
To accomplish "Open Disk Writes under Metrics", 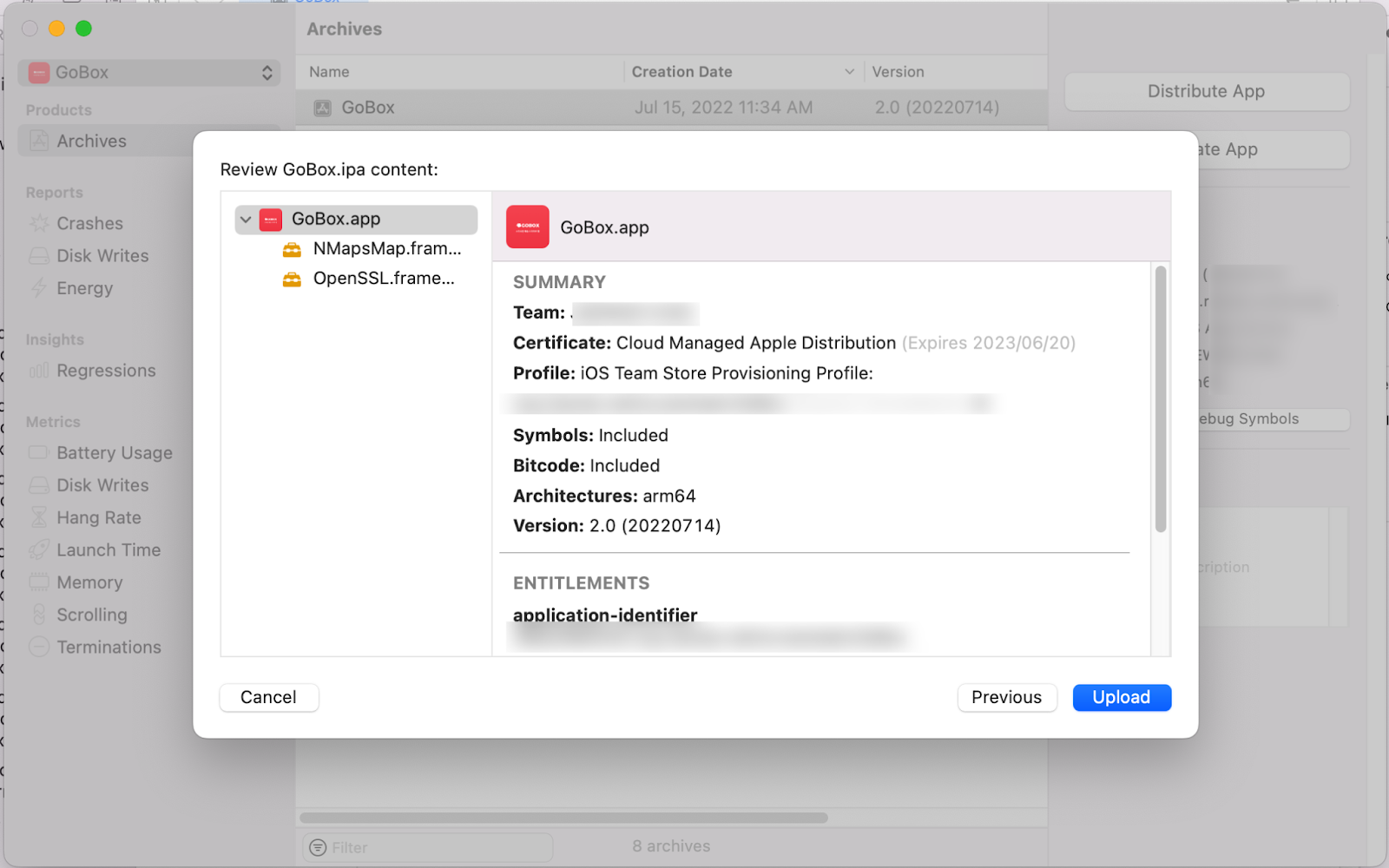I will [x=102, y=485].
